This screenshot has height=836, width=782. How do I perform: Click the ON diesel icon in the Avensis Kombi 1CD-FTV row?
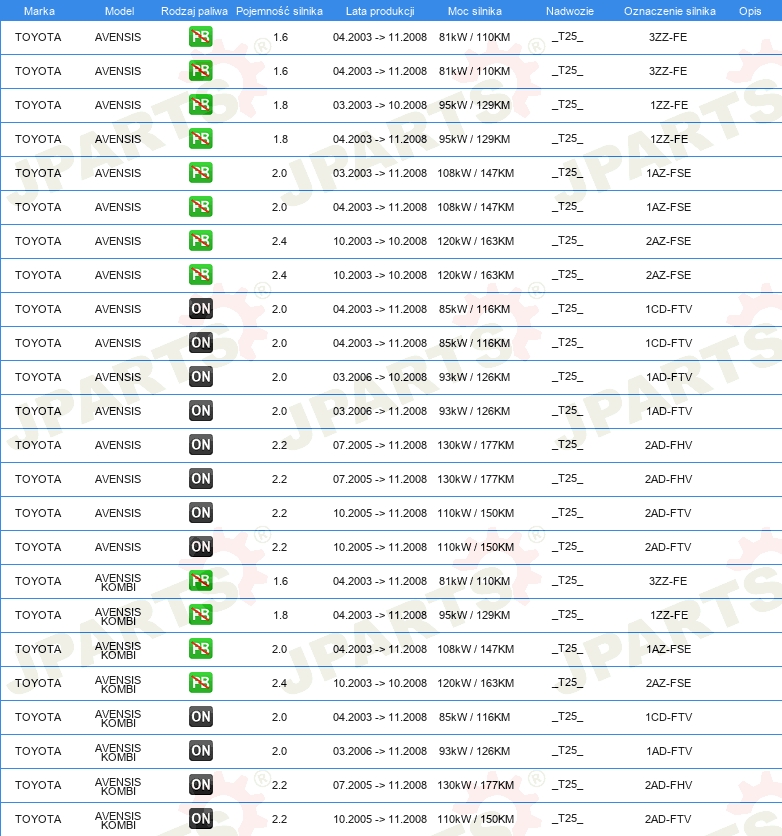tap(200, 717)
